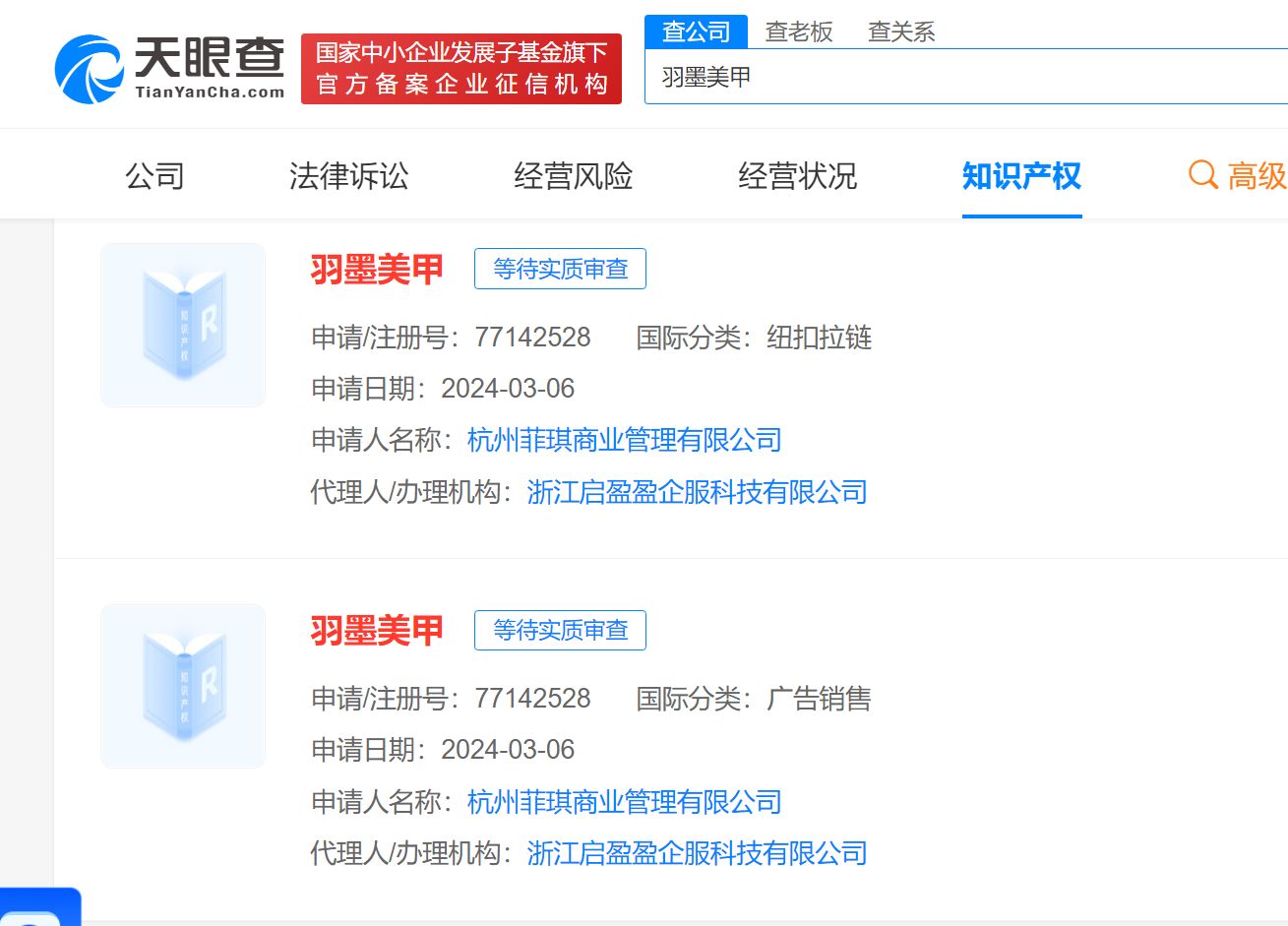Open applicant 杭州菲琪商业管理有限公司 in first result

(x=624, y=440)
